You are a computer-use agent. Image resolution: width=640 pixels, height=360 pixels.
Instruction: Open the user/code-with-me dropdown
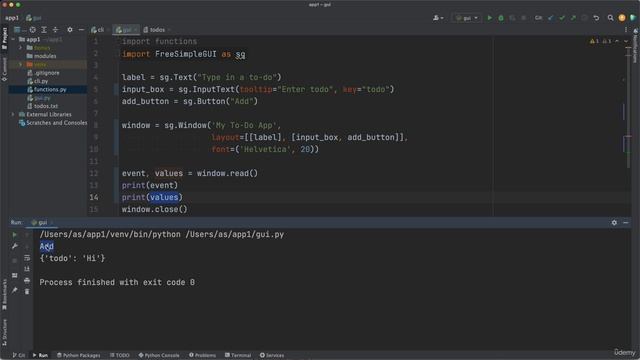click(x=438, y=18)
